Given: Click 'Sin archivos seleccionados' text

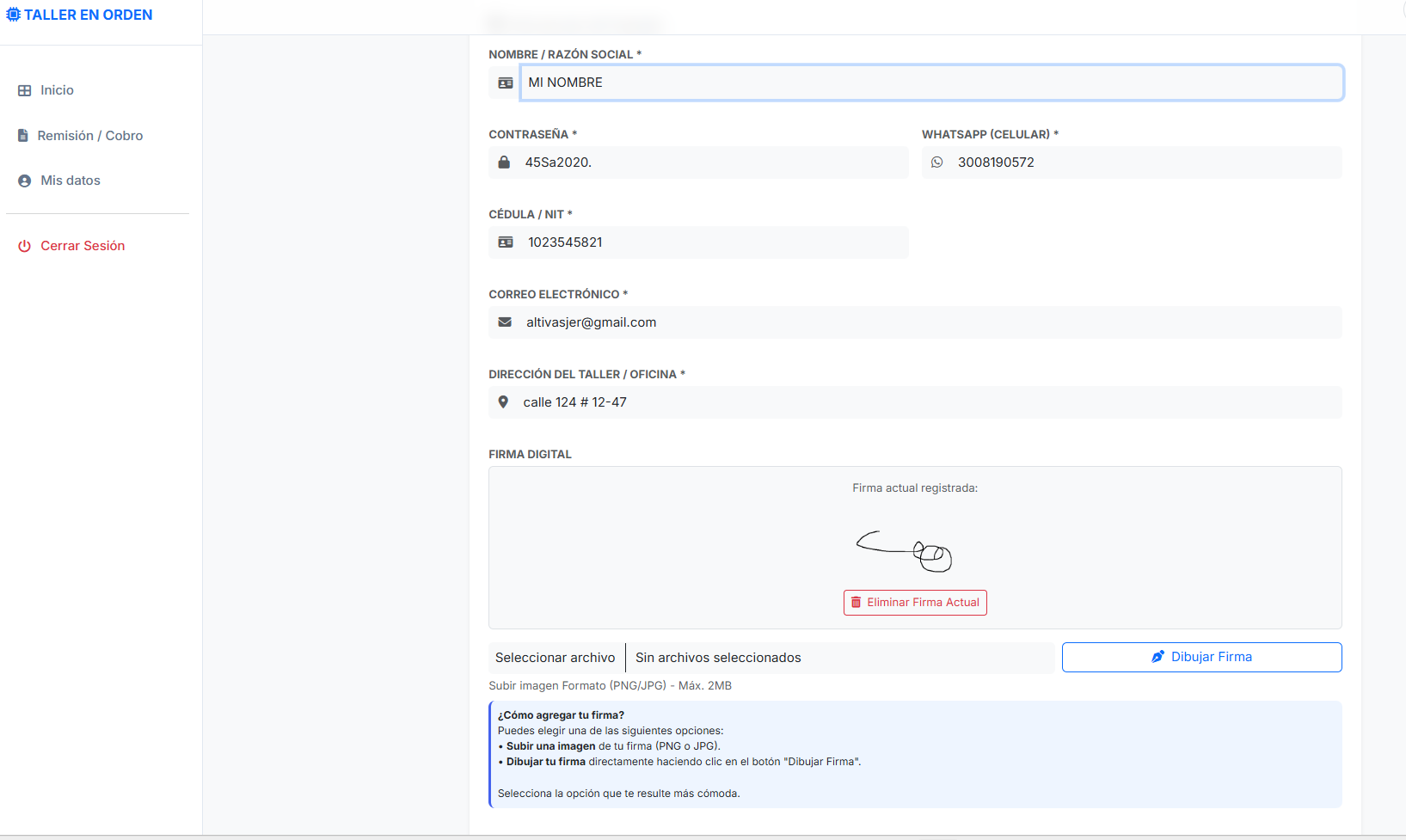Looking at the screenshot, I should (718, 658).
